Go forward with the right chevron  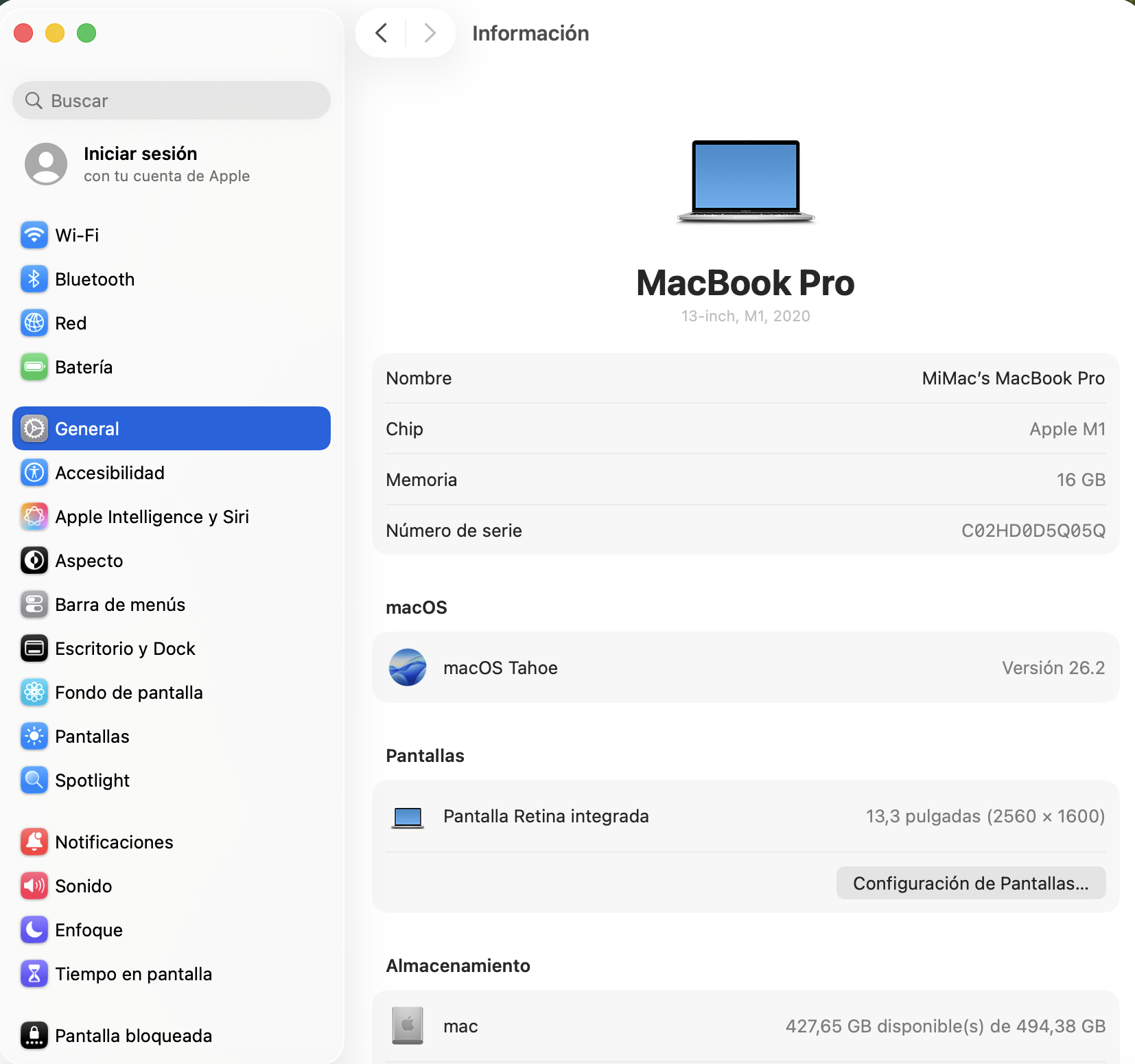click(x=430, y=33)
